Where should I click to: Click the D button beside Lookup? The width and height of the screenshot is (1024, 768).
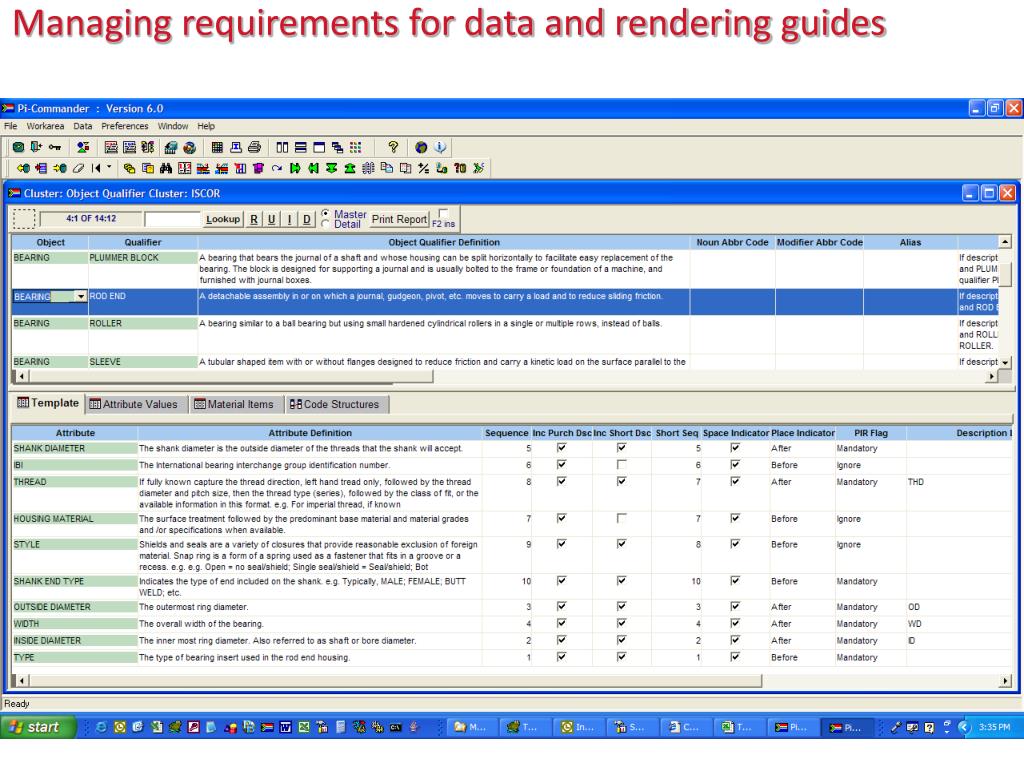click(307, 219)
